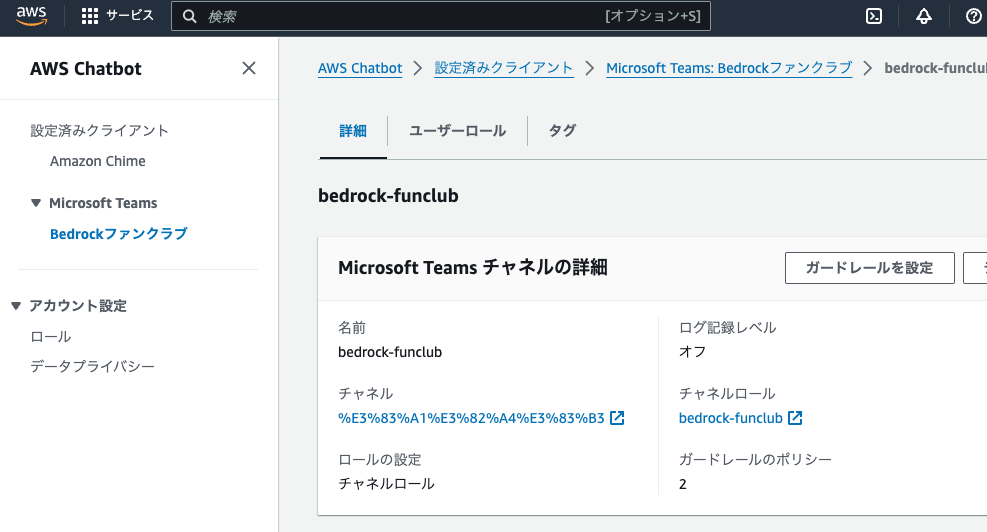Click the ガードレールのポリシー value 2
The height and width of the screenshot is (532, 987).
pos(682,484)
